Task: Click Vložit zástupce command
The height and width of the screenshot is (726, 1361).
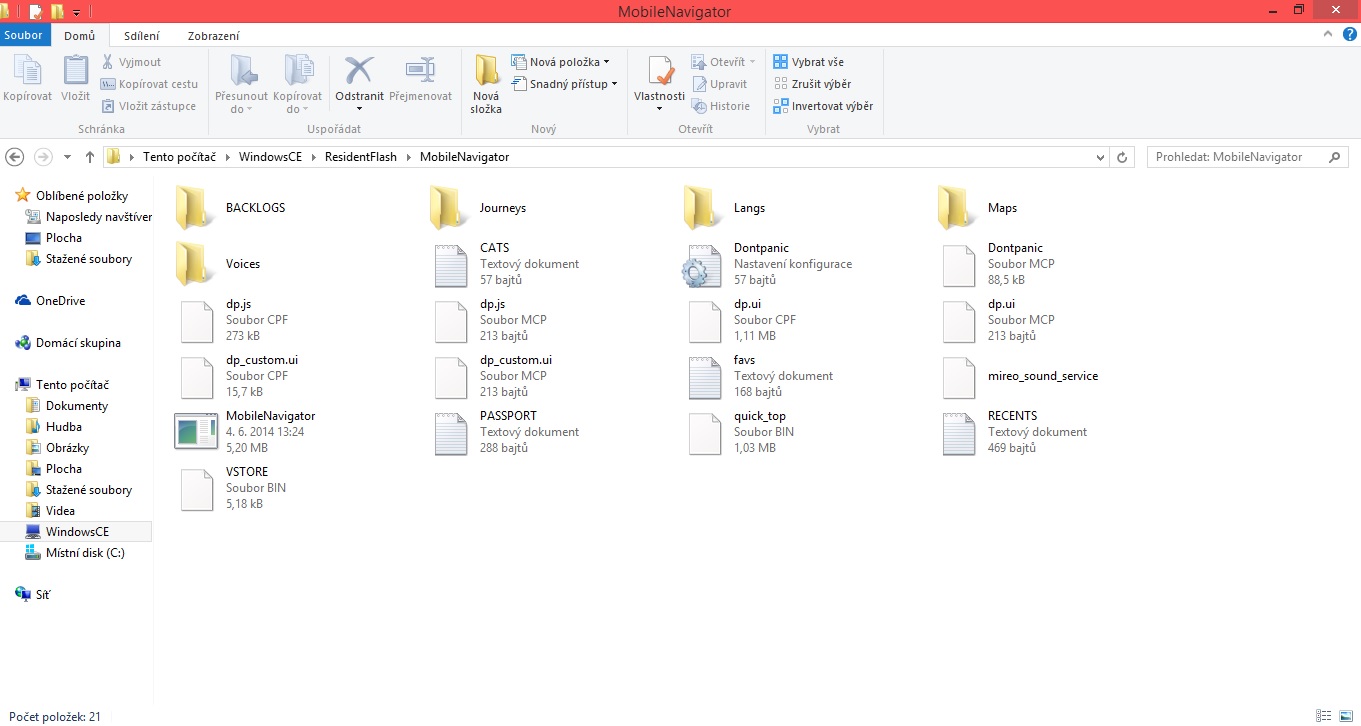Action: pyautogui.click(x=149, y=106)
